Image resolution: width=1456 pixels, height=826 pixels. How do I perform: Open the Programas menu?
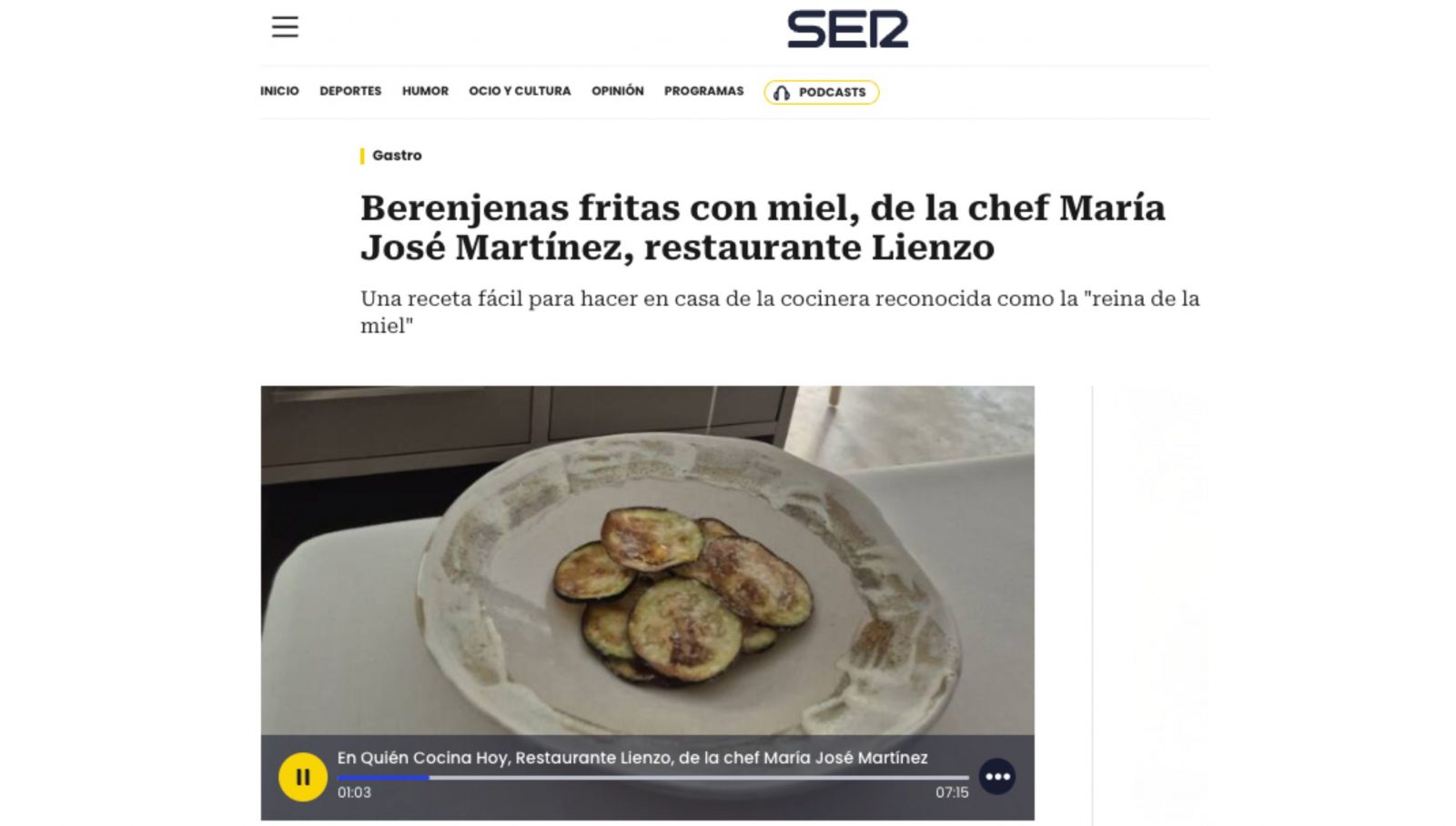pos(703,91)
